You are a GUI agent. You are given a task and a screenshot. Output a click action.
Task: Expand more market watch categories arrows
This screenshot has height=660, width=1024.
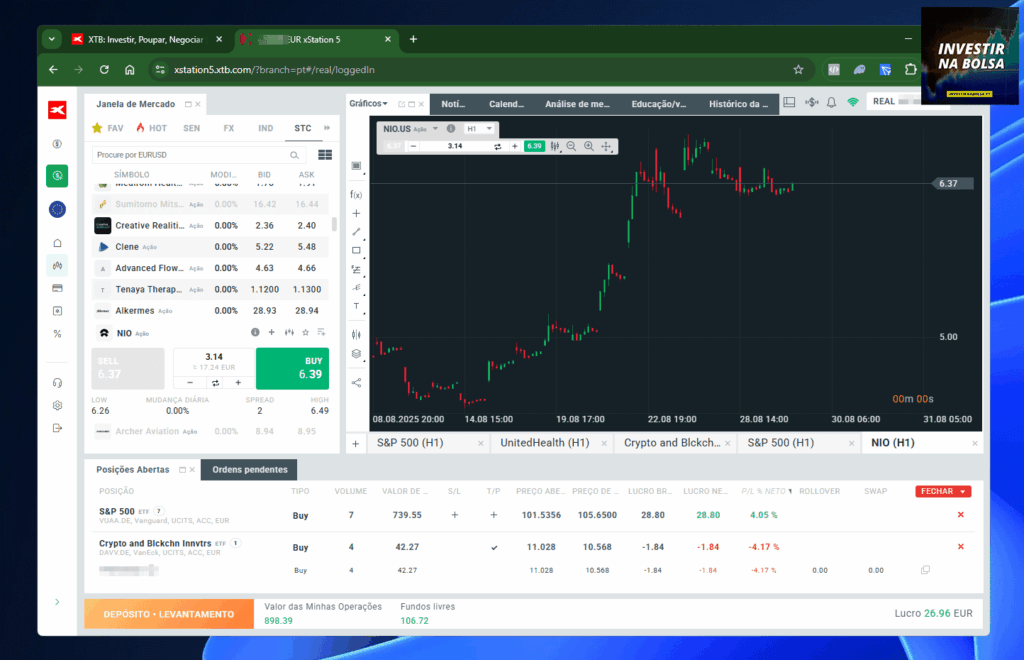tap(327, 128)
